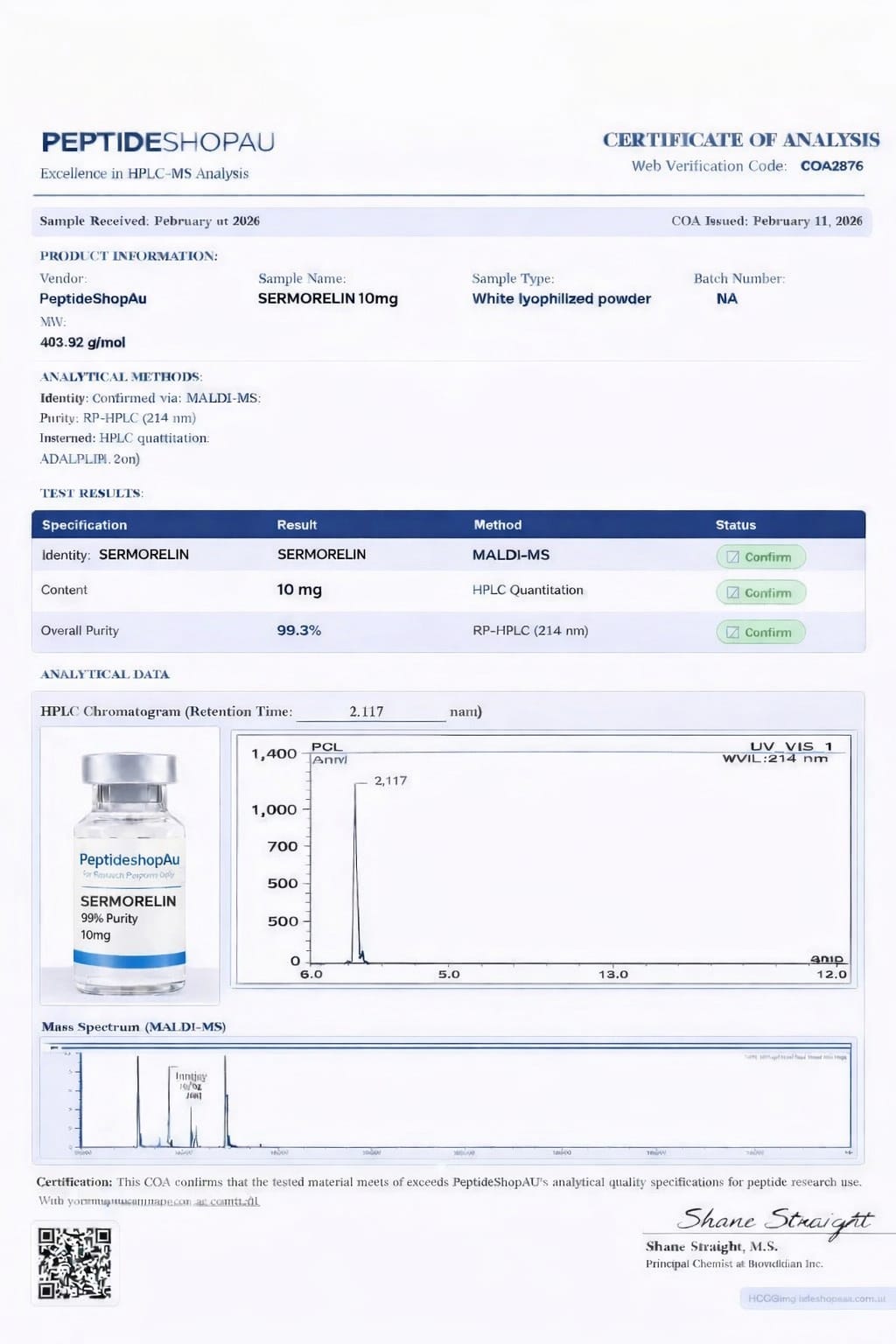This screenshot has height=1344, width=896.
Task: Click the QR code
Action: [x=75, y=1263]
